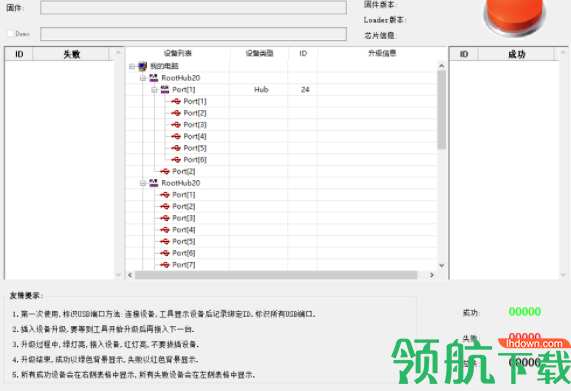Focus the input field beside Demo checkbox
The width and height of the screenshot is (571, 391).
coord(193,34)
